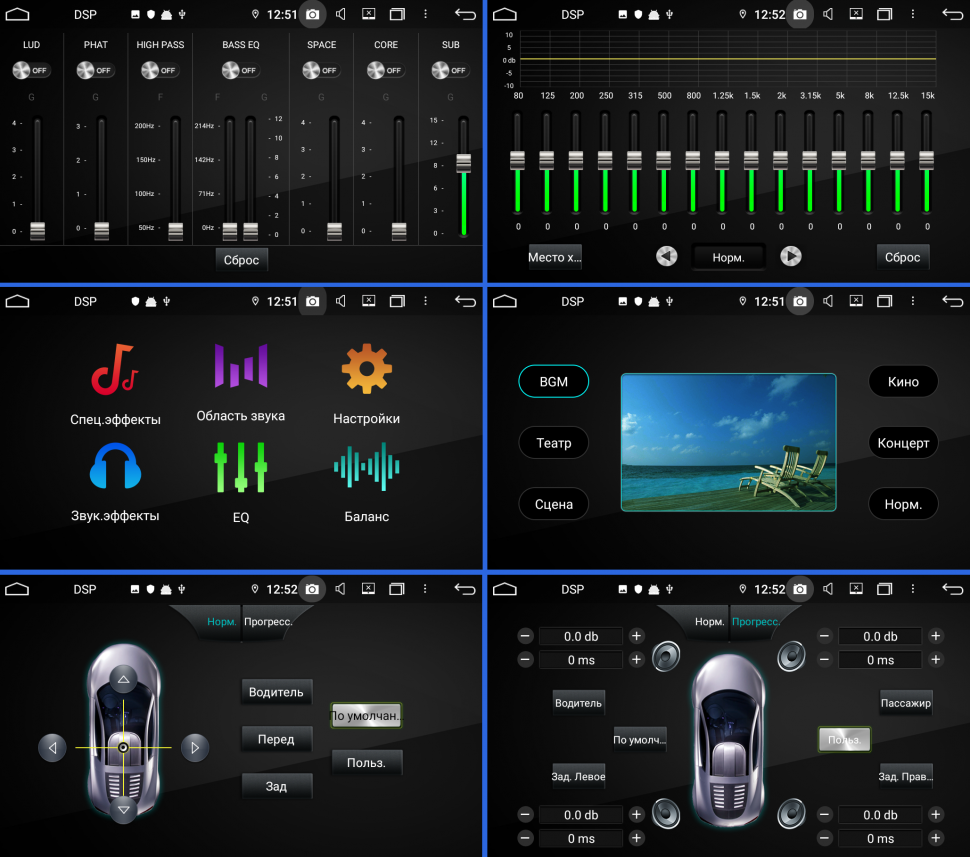
Task: Click the Место х... button
Action: pyautogui.click(x=554, y=257)
